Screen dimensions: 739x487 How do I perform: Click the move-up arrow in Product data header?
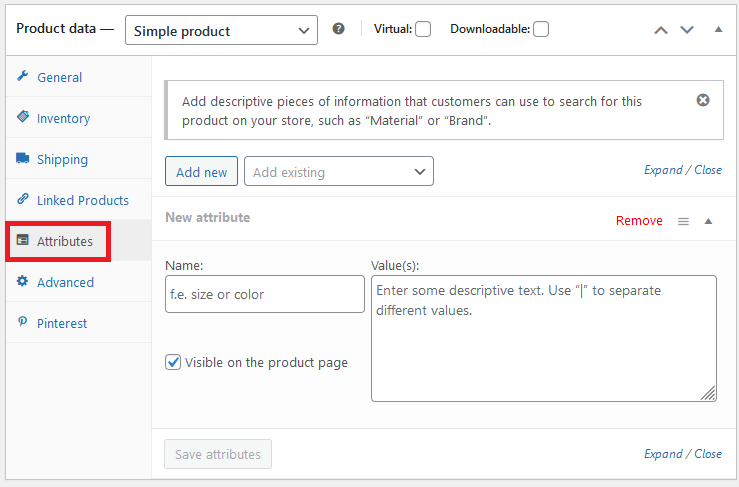[x=661, y=30]
